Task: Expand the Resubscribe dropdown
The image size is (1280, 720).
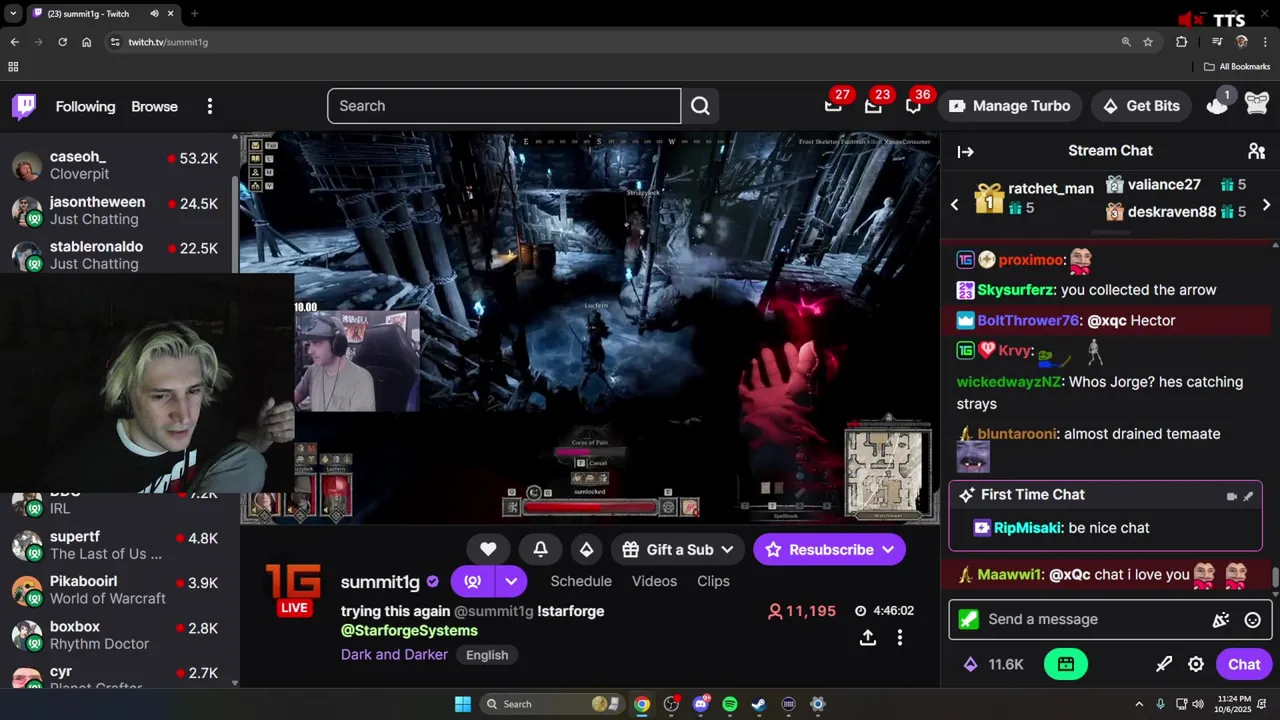Action: [x=888, y=550]
